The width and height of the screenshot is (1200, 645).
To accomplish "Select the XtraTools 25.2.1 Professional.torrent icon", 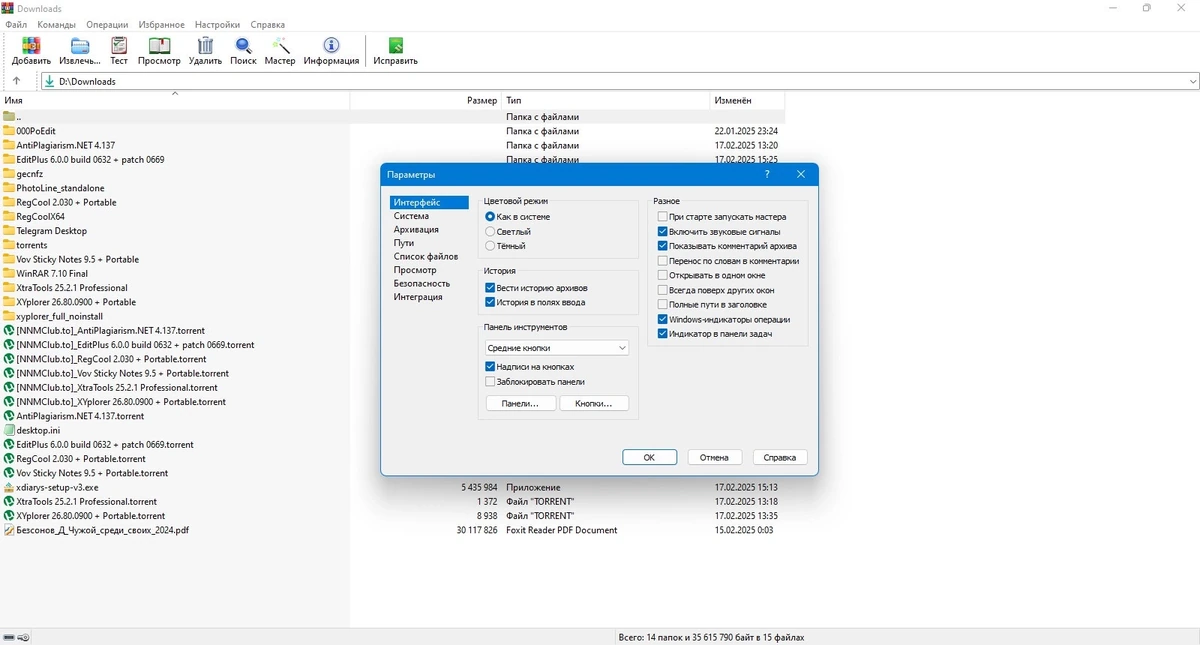I will tap(9, 501).
